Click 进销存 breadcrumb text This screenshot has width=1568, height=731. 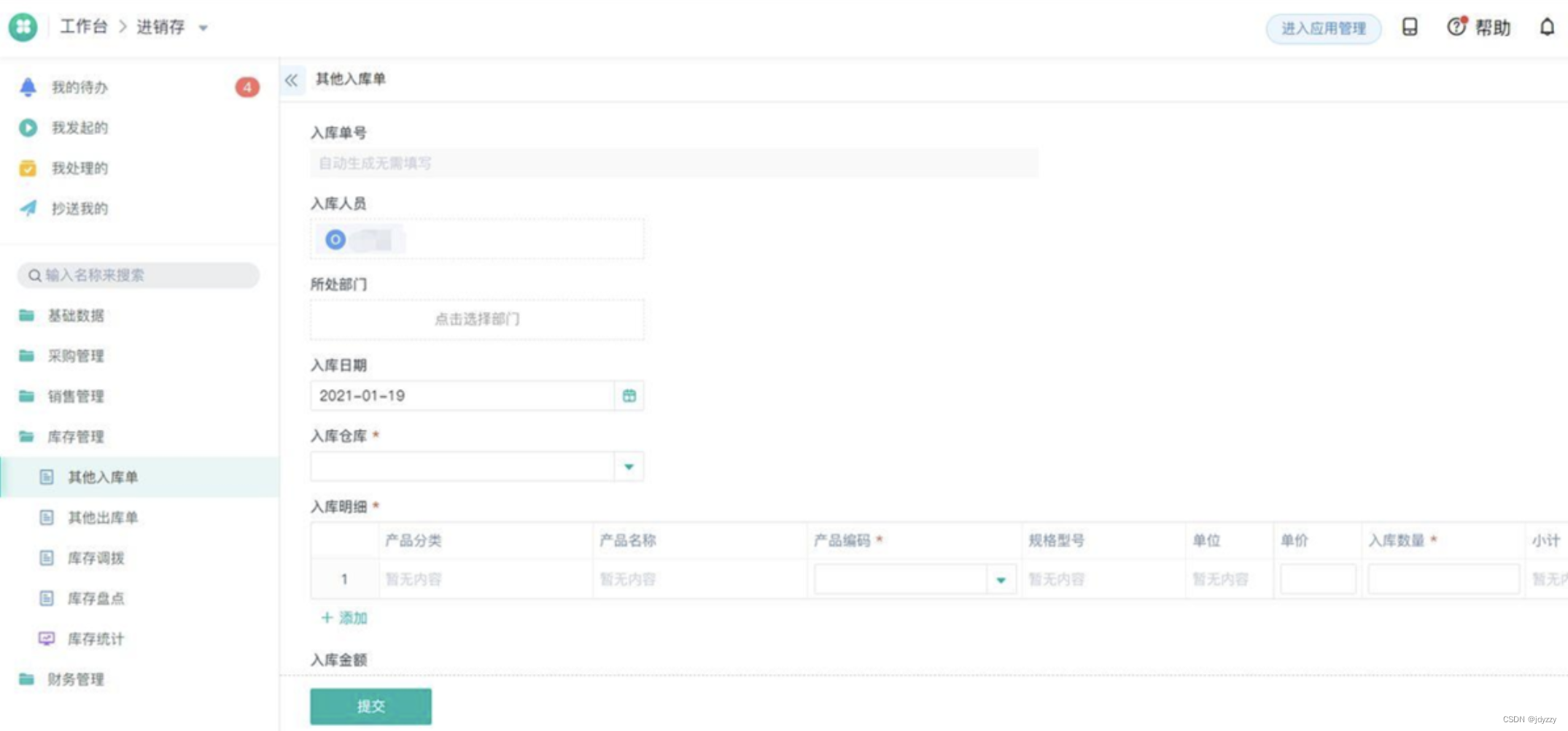pyautogui.click(x=160, y=27)
